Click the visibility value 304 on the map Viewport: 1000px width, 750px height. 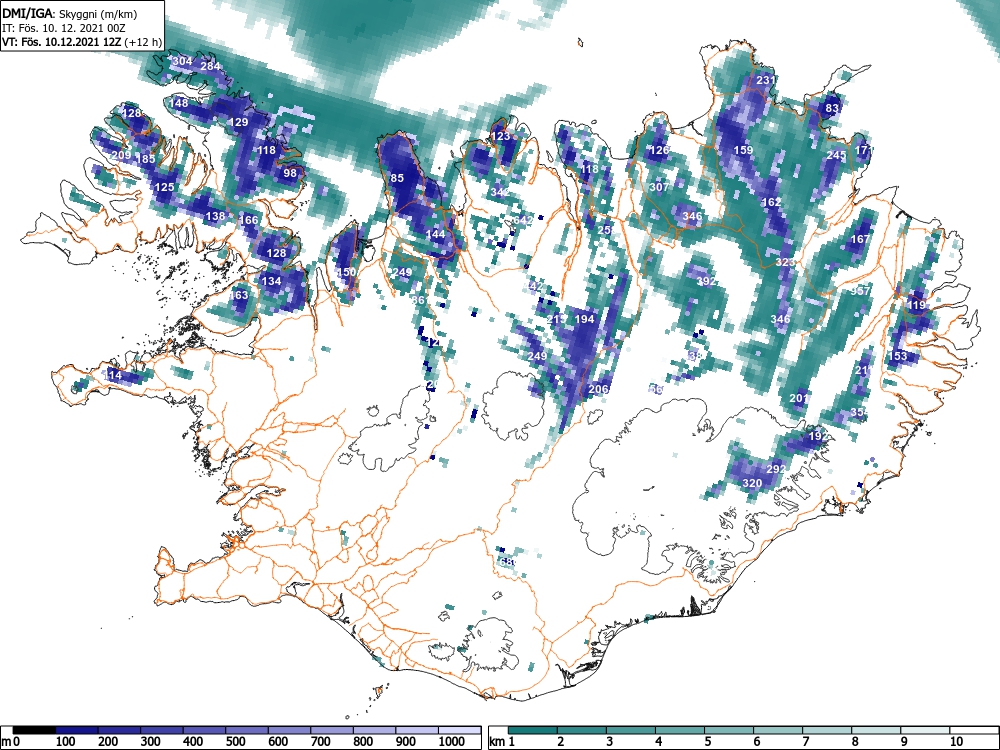182,61
